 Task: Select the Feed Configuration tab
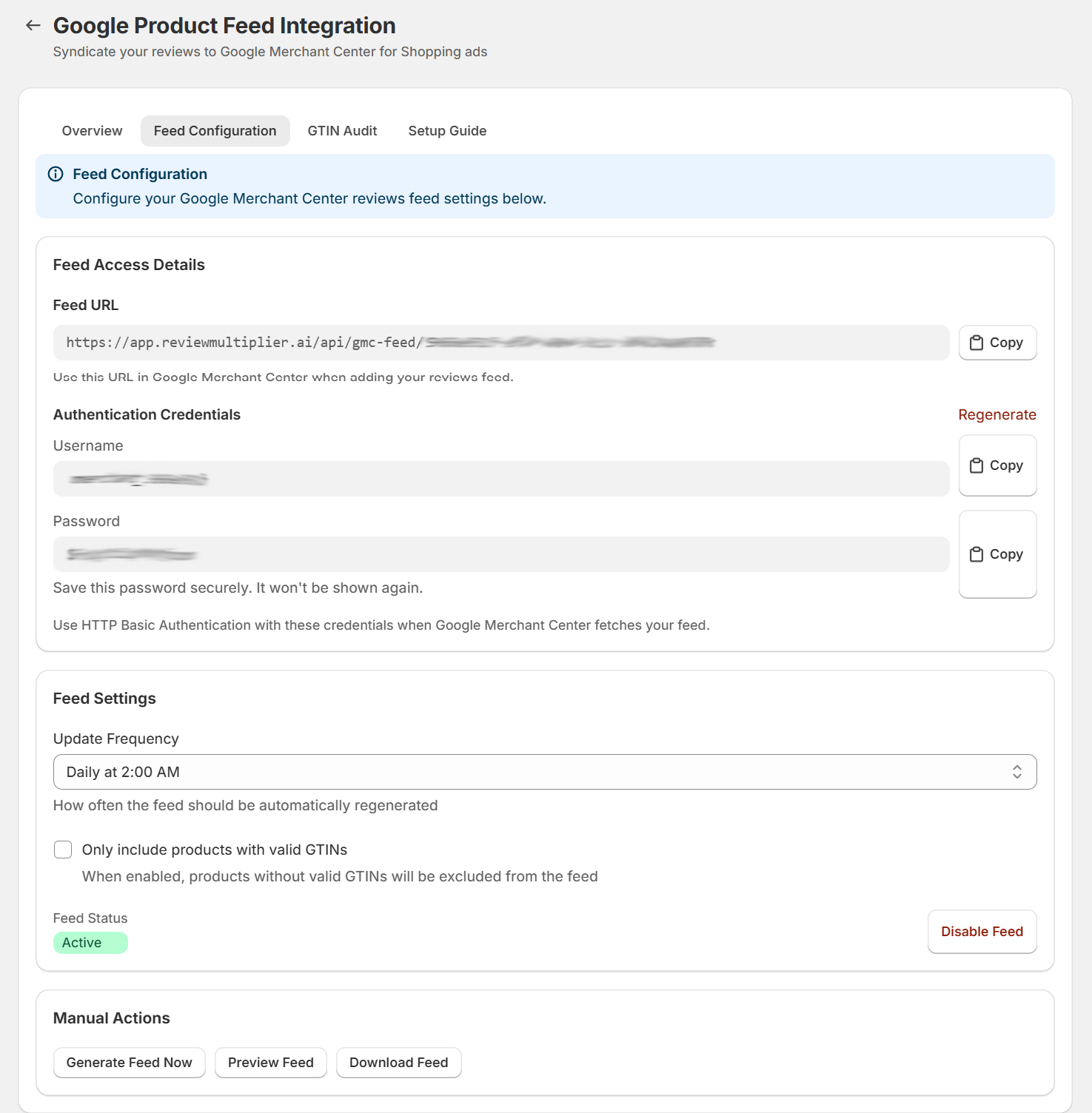pyautogui.click(x=215, y=130)
